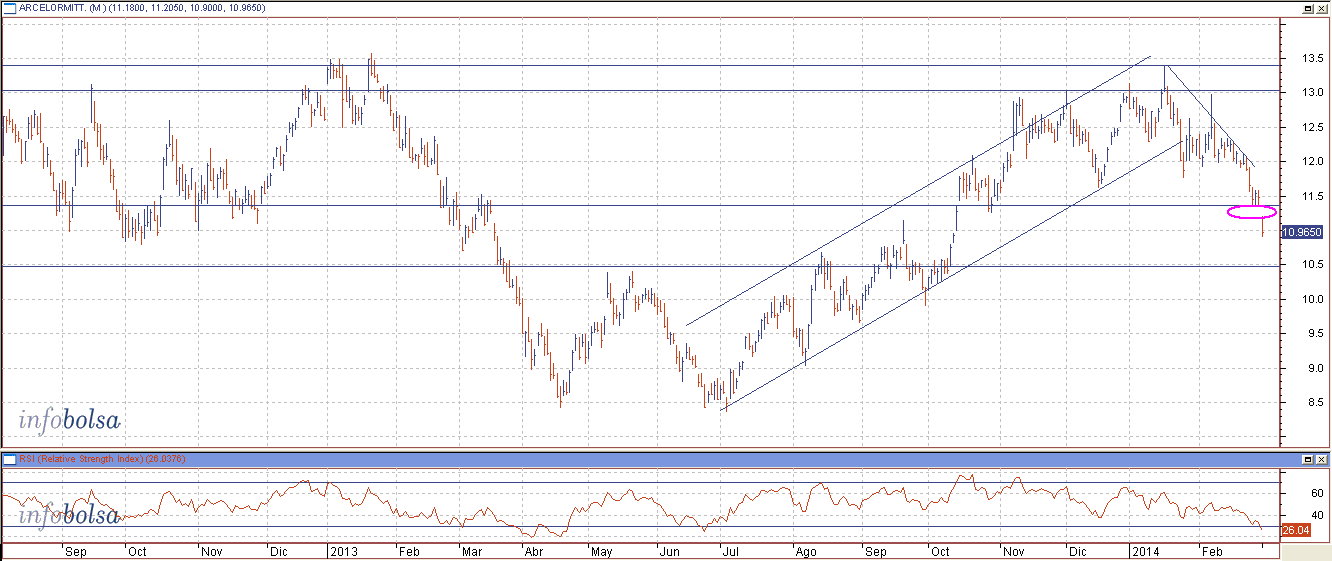Close the RSI indicator panel
The image size is (1332, 561).
tap(1321, 458)
